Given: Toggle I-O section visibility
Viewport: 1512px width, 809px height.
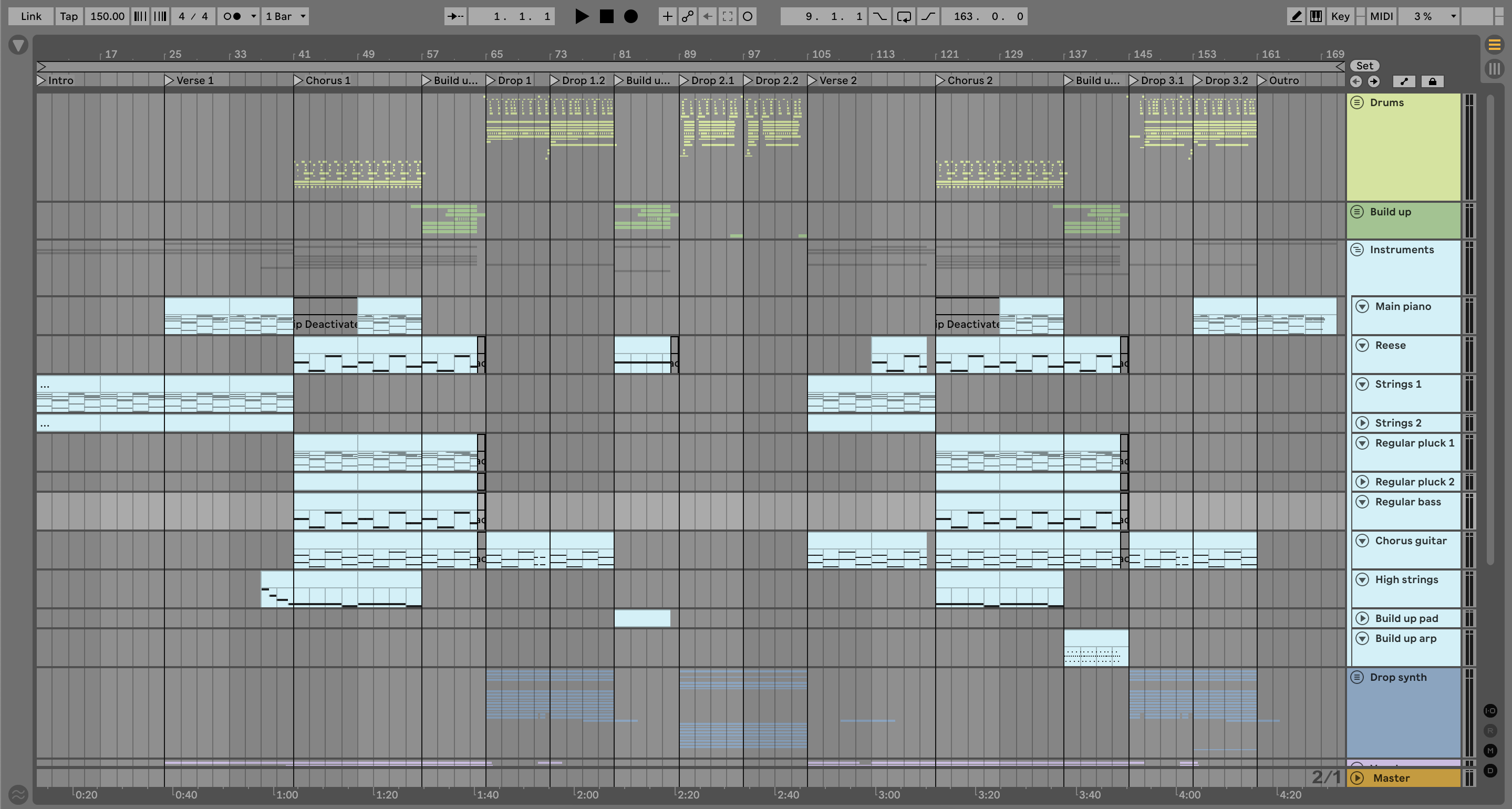Looking at the screenshot, I should [x=1490, y=711].
